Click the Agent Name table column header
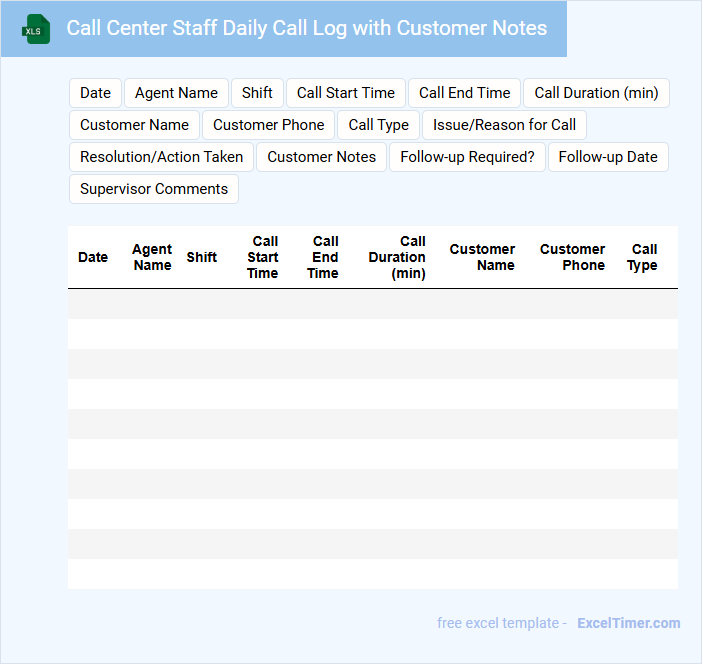Screen dimensions: 702x664 tap(152, 257)
